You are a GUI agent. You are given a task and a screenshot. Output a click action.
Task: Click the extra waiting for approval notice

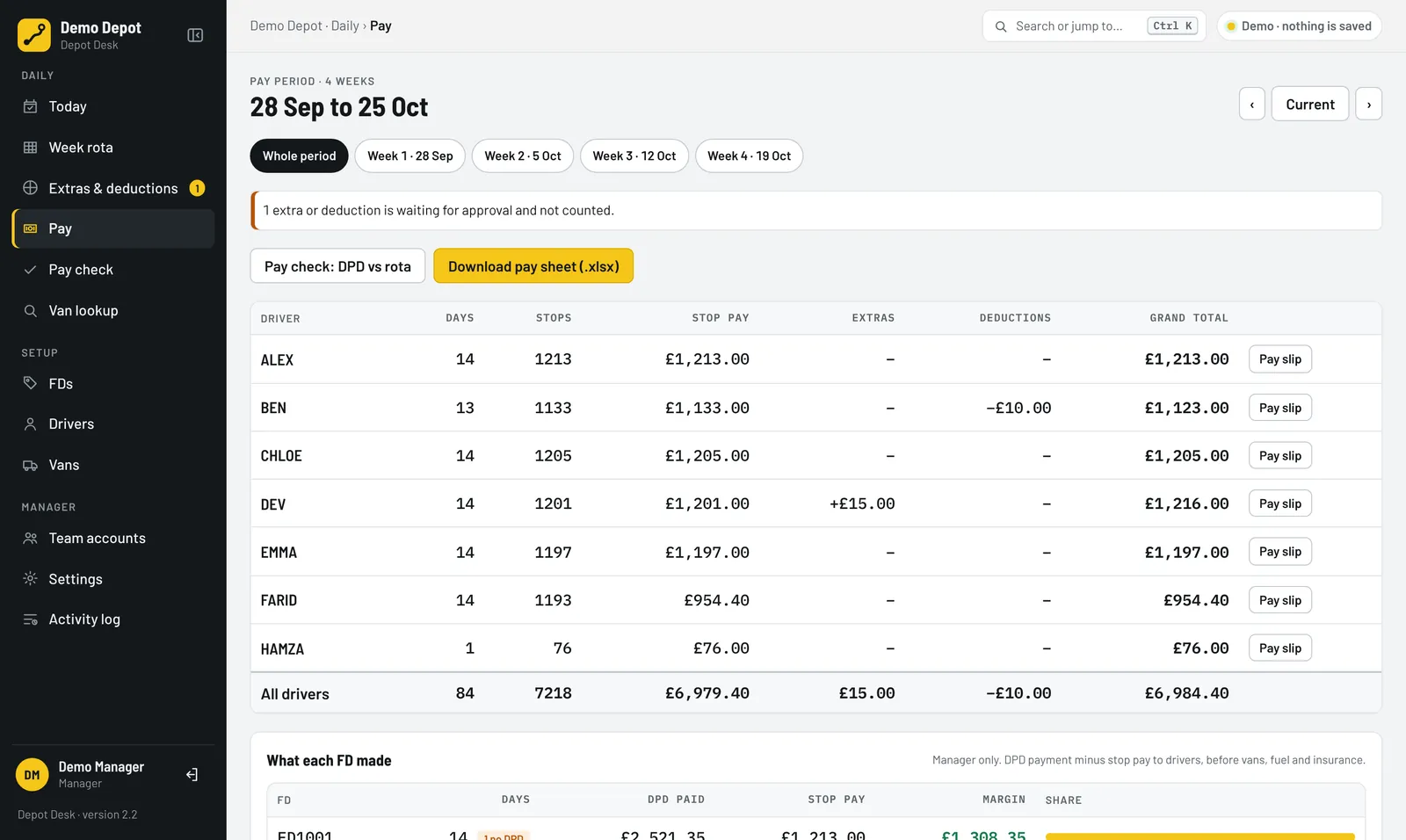(815, 211)
